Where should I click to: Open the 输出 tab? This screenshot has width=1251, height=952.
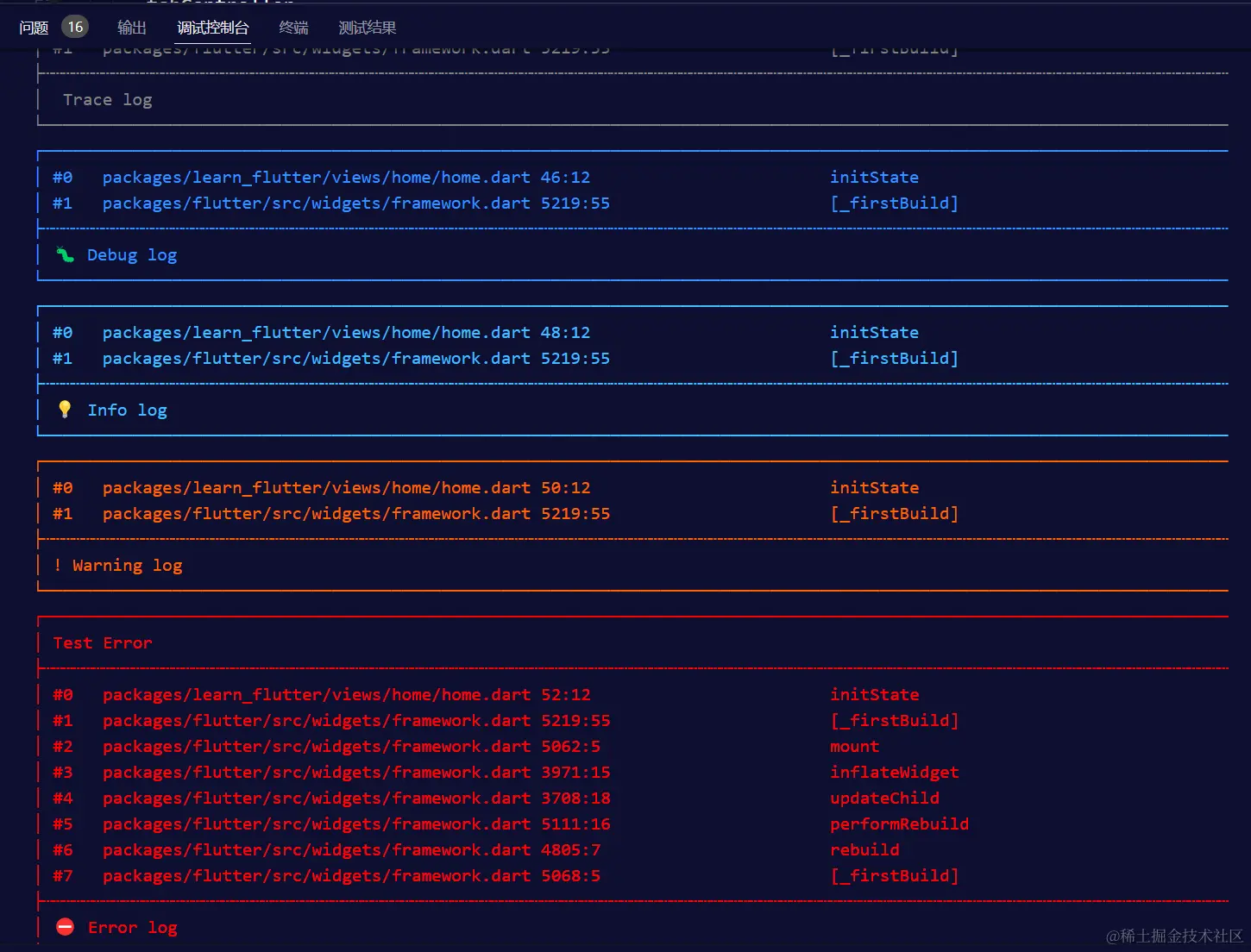[x=132, y=28]
